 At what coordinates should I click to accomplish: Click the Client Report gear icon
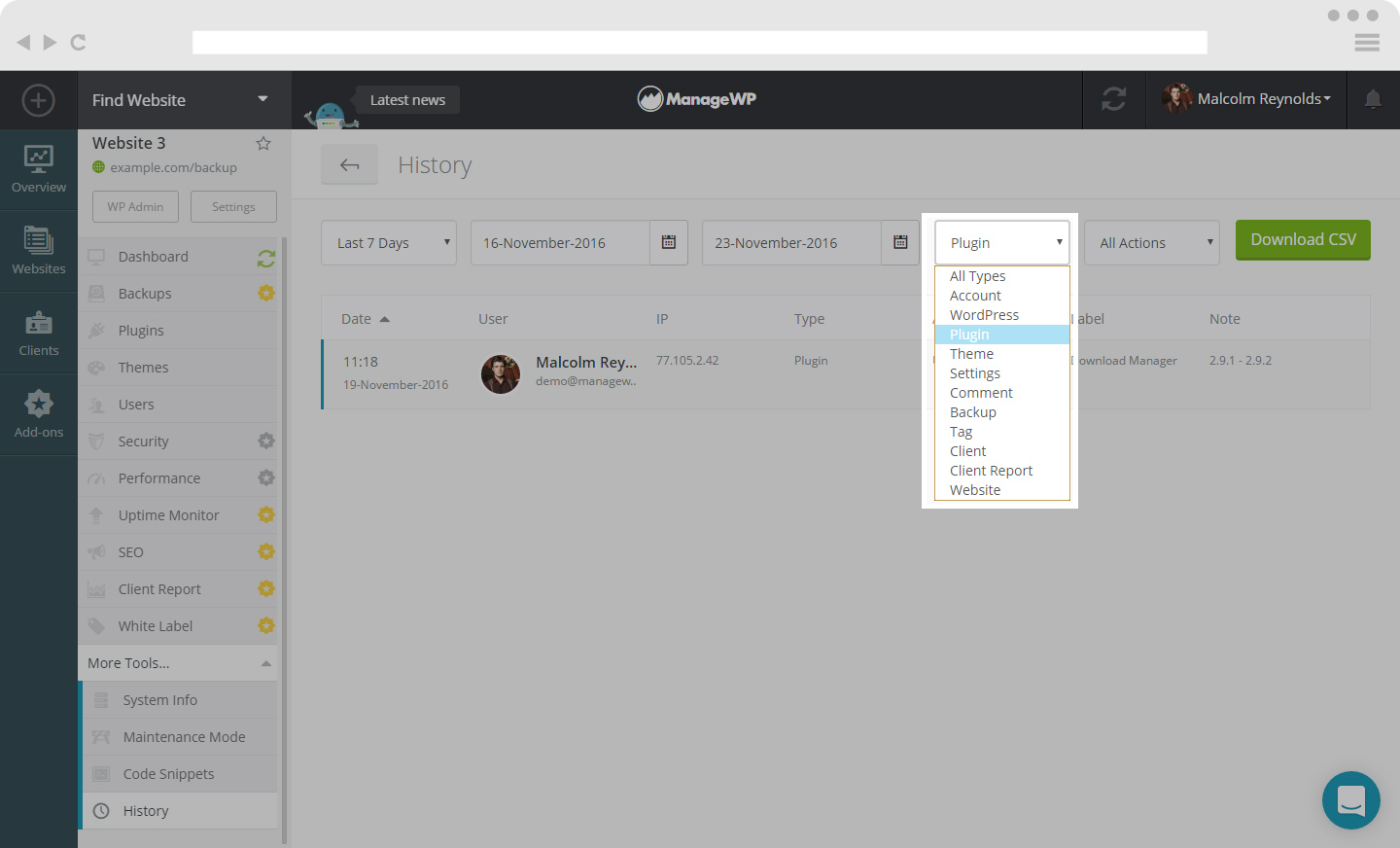[266, 588]
